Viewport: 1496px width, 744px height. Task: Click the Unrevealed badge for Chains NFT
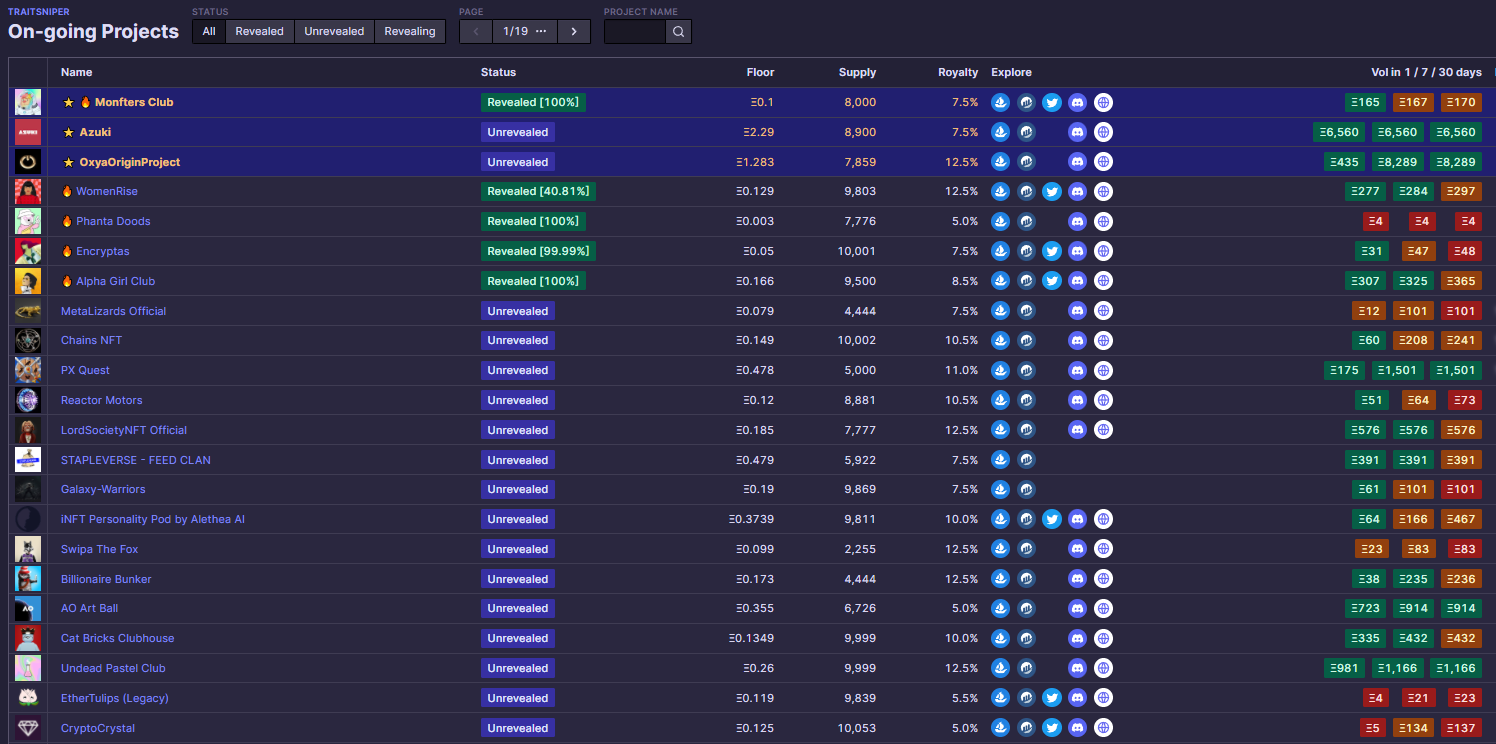(518, 340)
